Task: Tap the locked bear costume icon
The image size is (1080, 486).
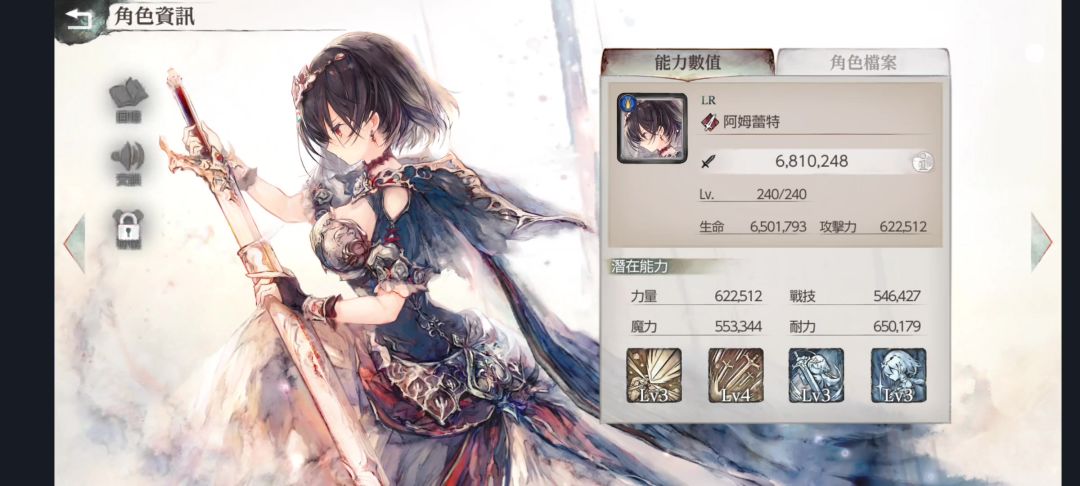Action: click(x=128, y=229)
